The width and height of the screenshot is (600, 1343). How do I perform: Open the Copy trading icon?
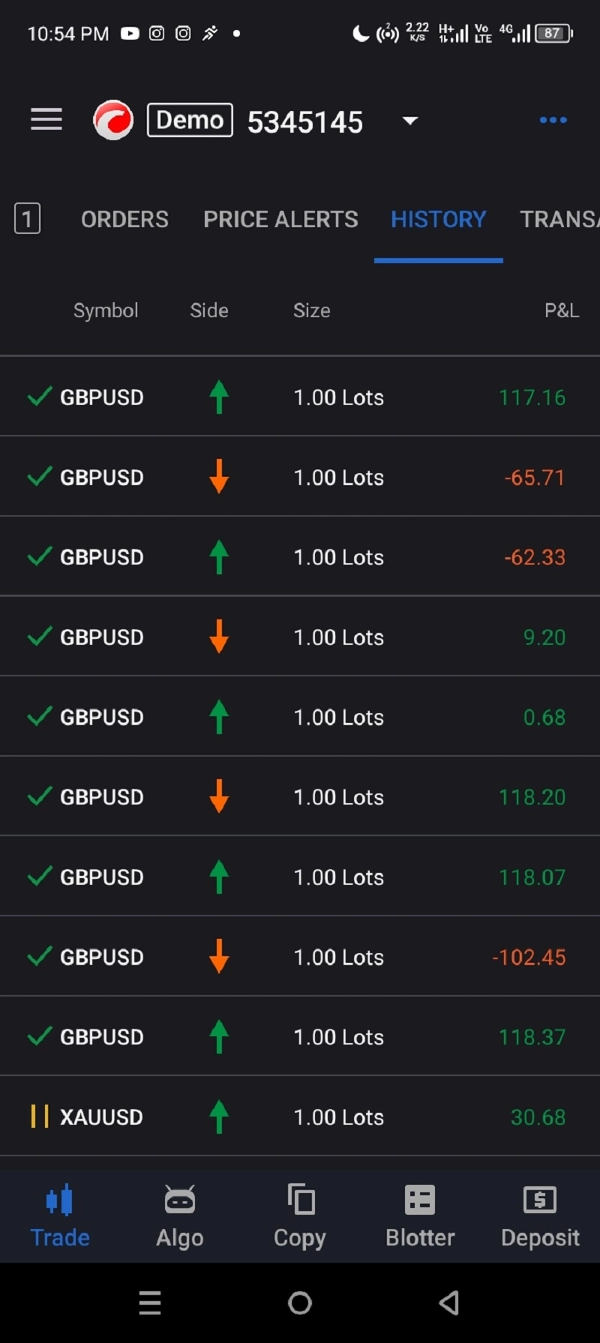click(300, 1199)
